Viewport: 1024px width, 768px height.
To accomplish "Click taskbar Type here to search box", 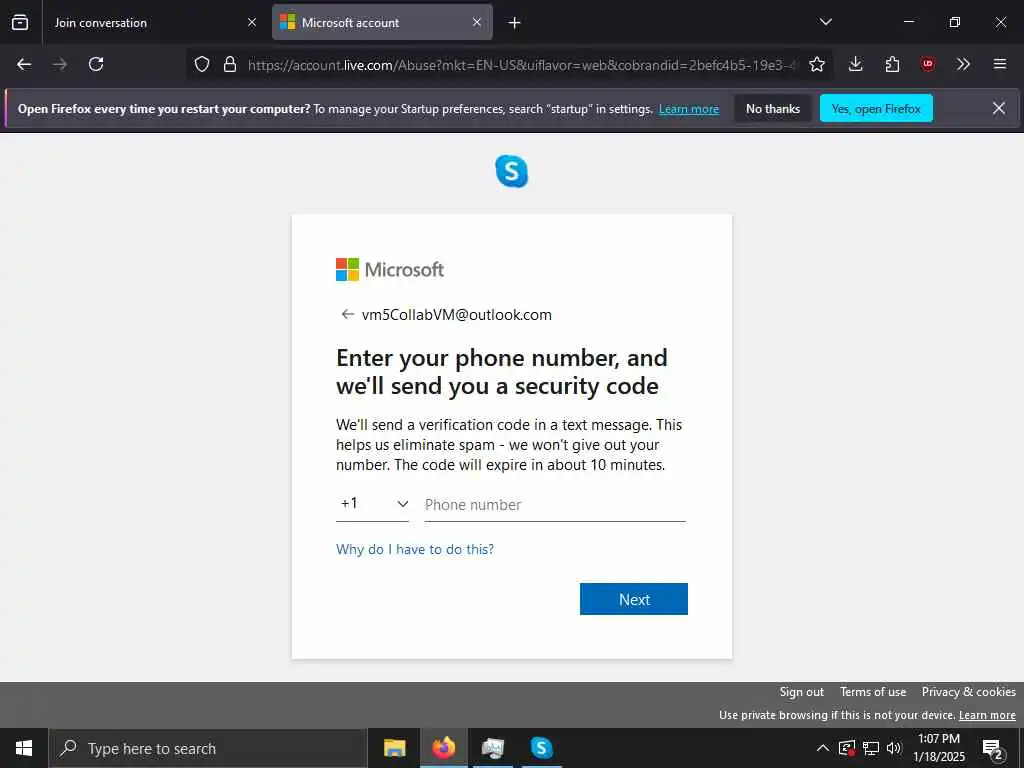I will [208, 748].
